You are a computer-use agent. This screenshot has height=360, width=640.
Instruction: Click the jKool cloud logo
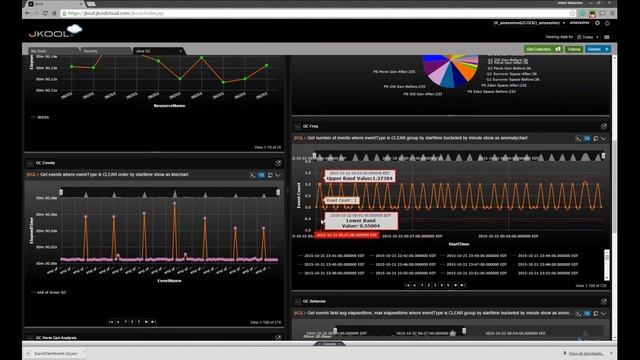[x=55, y=31]
